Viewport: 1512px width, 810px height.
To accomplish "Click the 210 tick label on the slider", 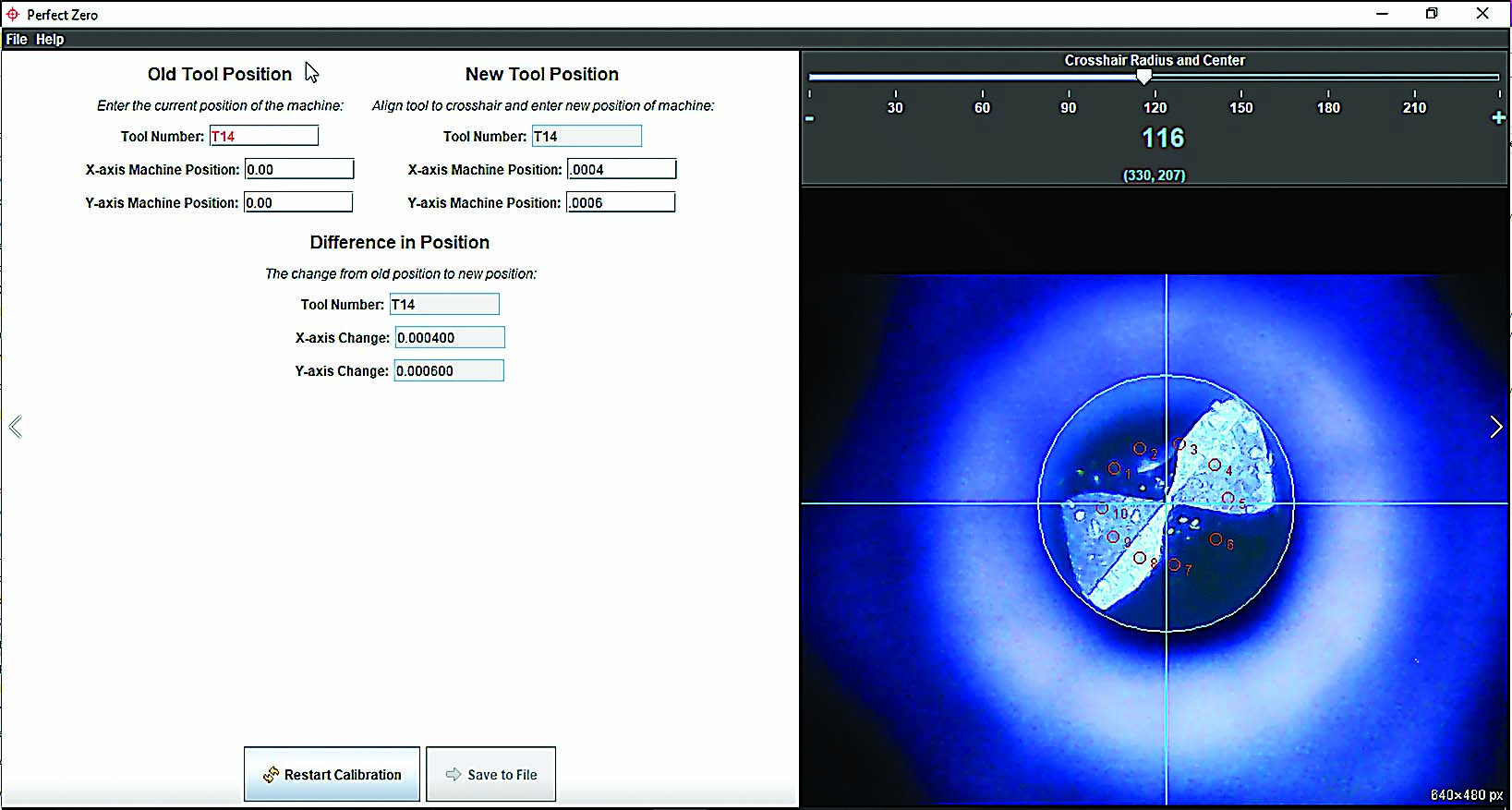I will [x=1414, y=108].
